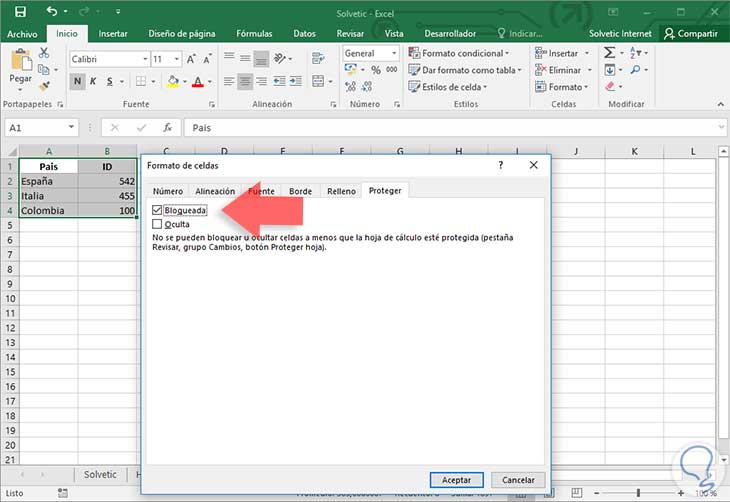Switch to the Fórmulas ribbon tab

[254, 34]
